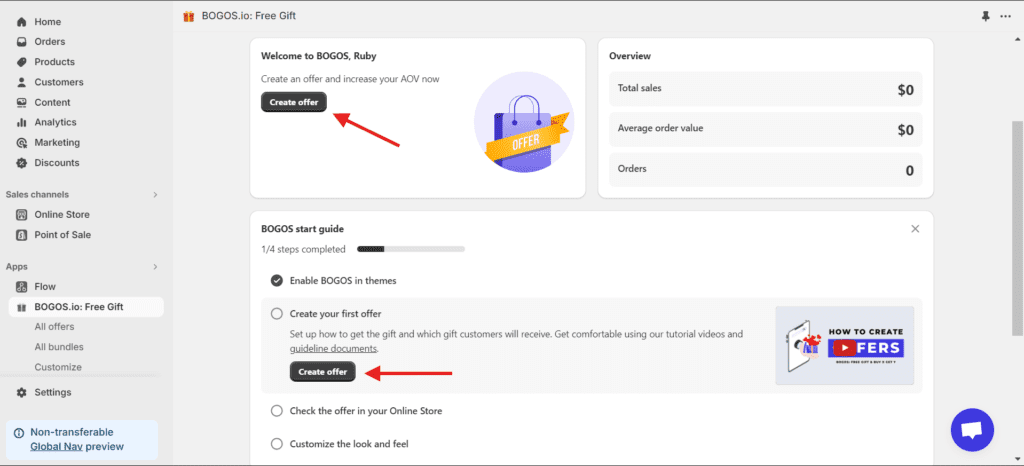Select the Create your first offer radio circle
The width and height of the screenshot is (1024, 466).
277,314
